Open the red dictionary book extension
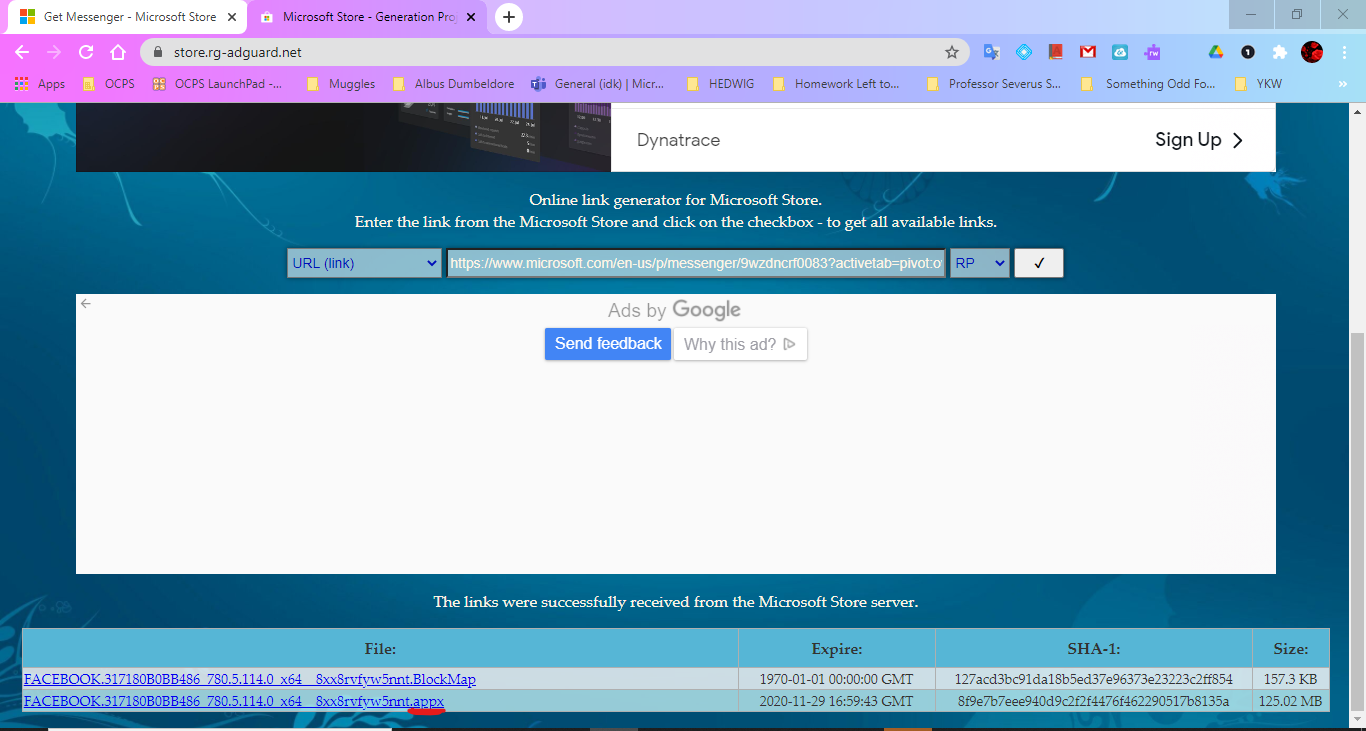Image resolution: width=1366 pixels, height=731 pixels. 1056,52
